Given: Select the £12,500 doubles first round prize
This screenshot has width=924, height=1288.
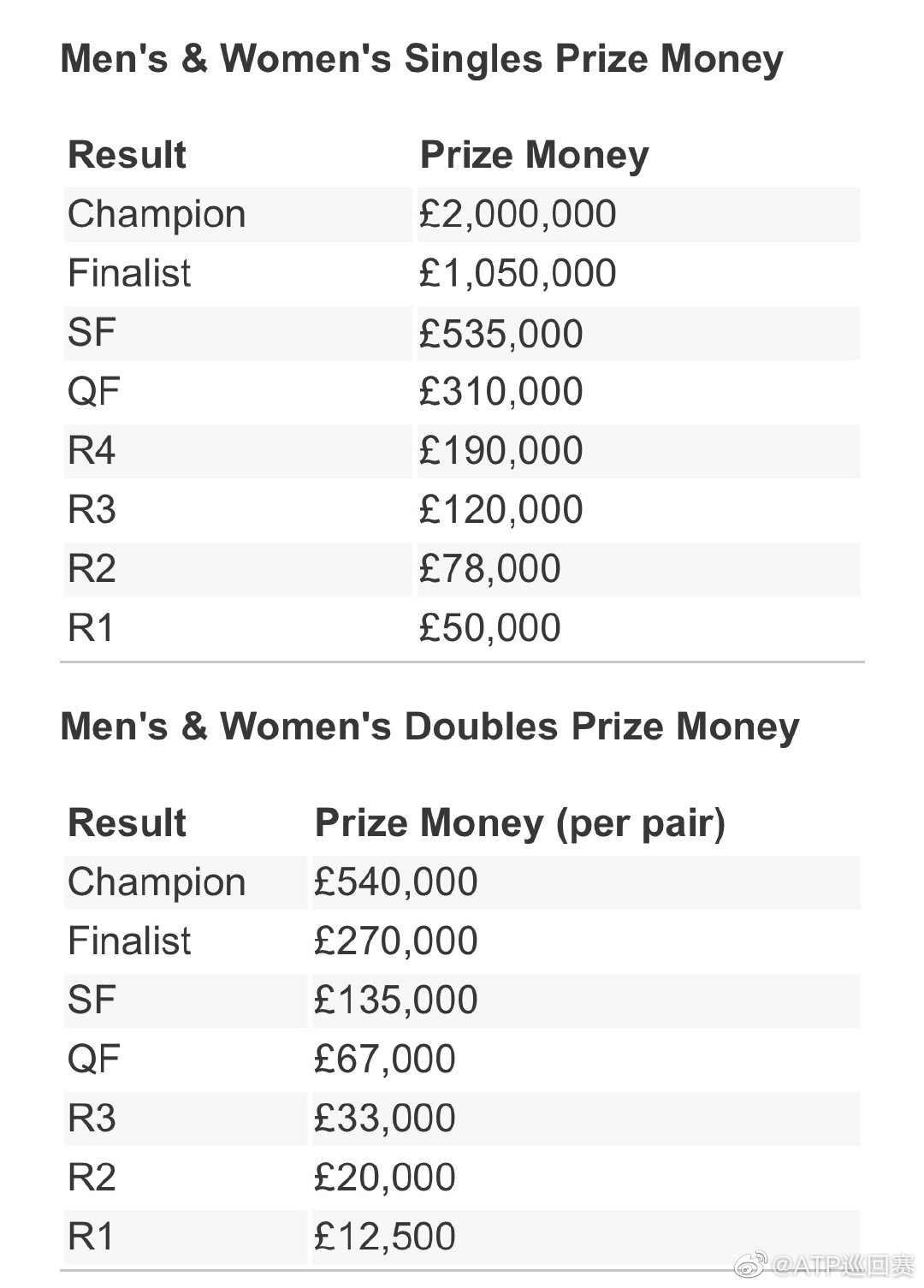Looking at the screenshot, I should pyautogui.click(x=384, y=1237).
